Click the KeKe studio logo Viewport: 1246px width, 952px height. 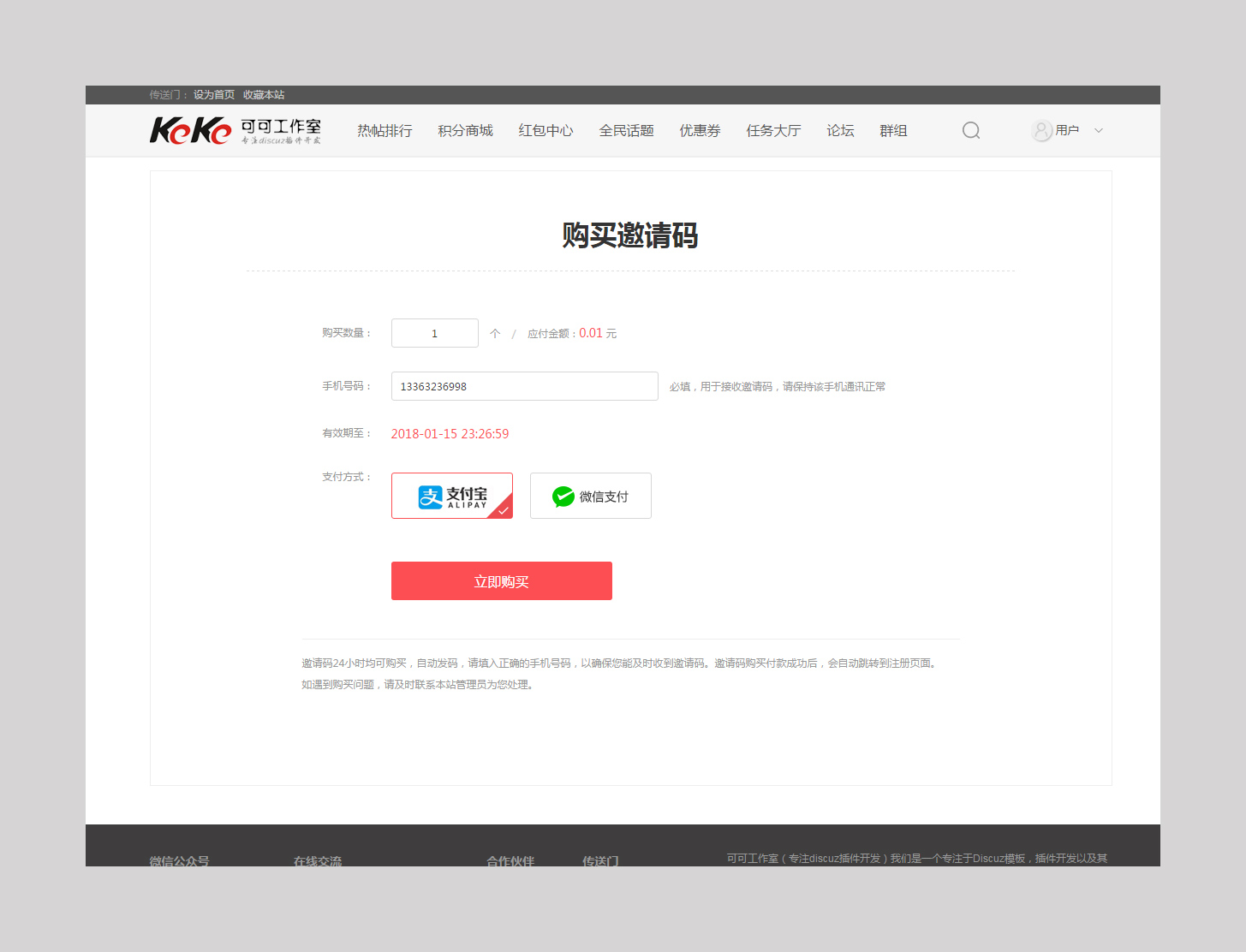pos(235,130)
